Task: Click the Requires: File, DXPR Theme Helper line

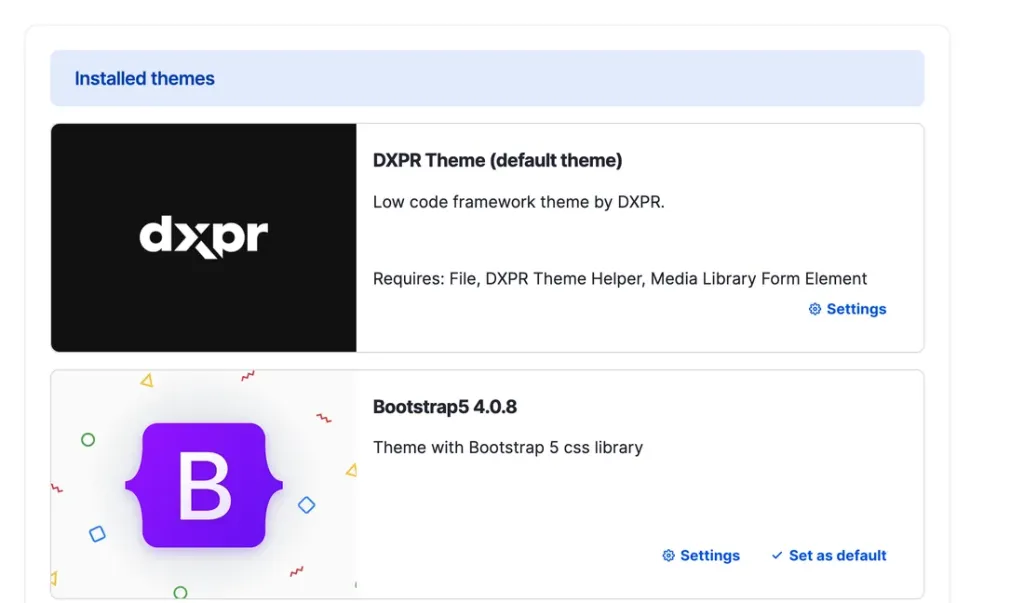Action: click(620, 279)
